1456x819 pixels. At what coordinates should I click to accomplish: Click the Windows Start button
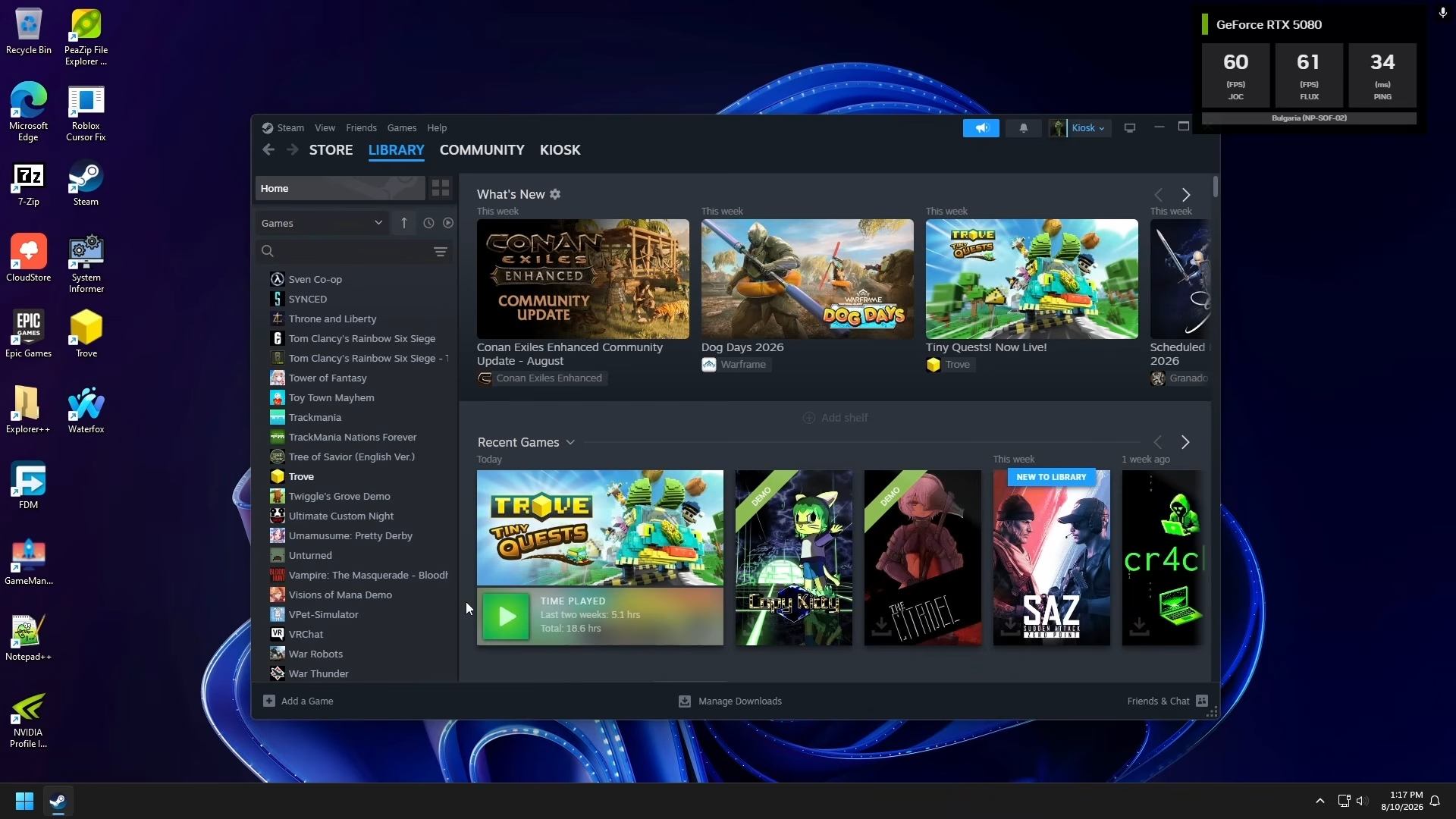pyautogui.click(x=24, y=801)
